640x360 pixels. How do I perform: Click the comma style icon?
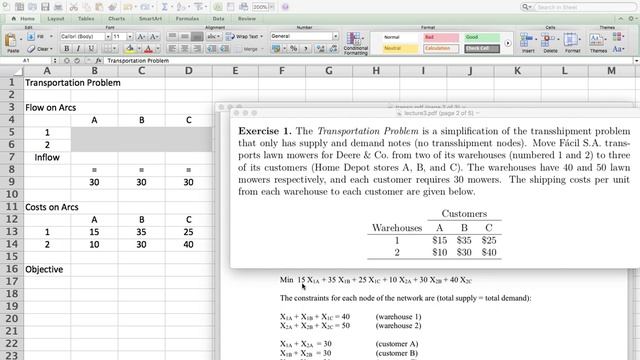306,49
